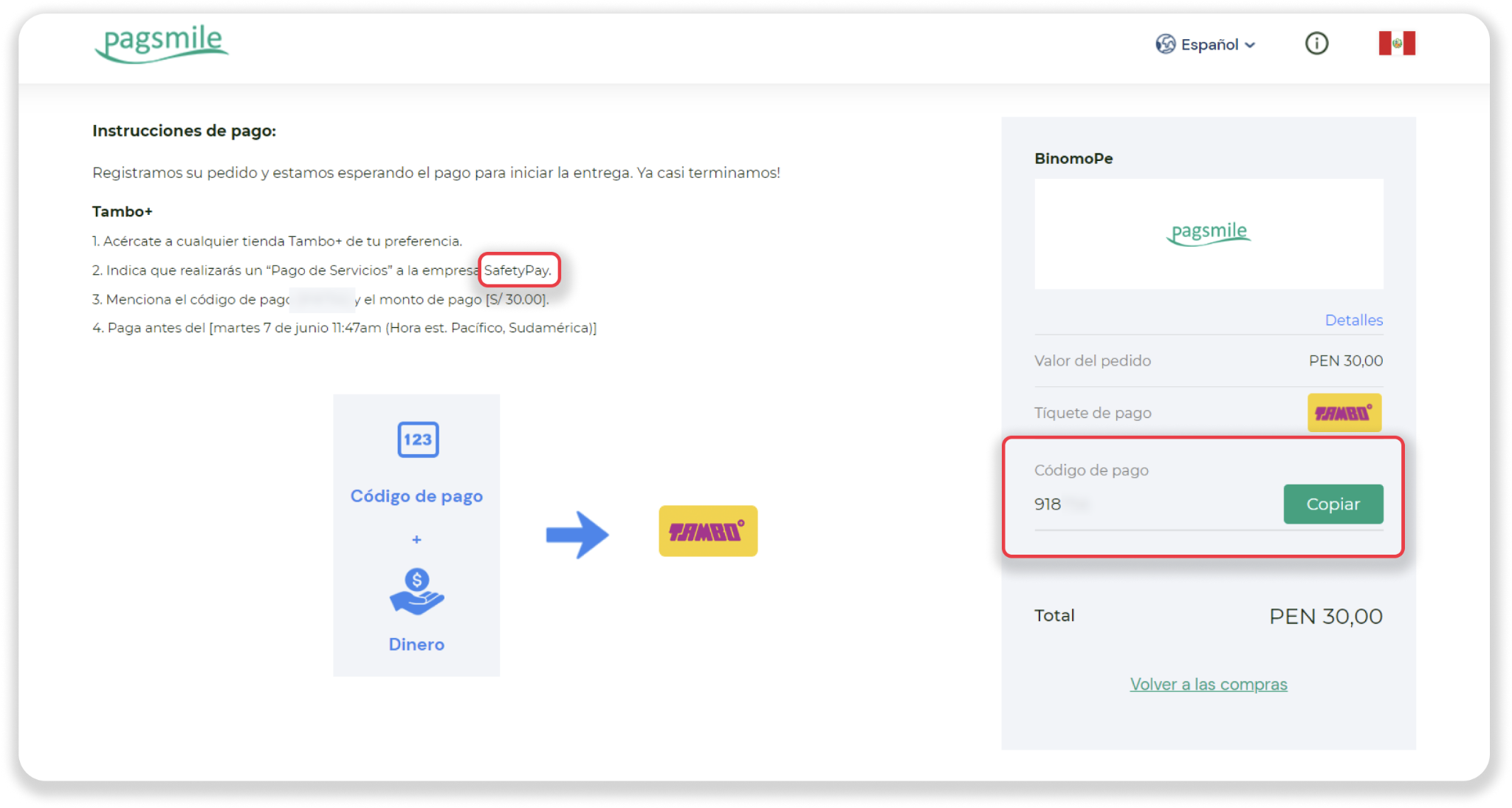Click the 123 payment code icon
The height and width of the screenshot is (808, 1512).
[418, 439]
